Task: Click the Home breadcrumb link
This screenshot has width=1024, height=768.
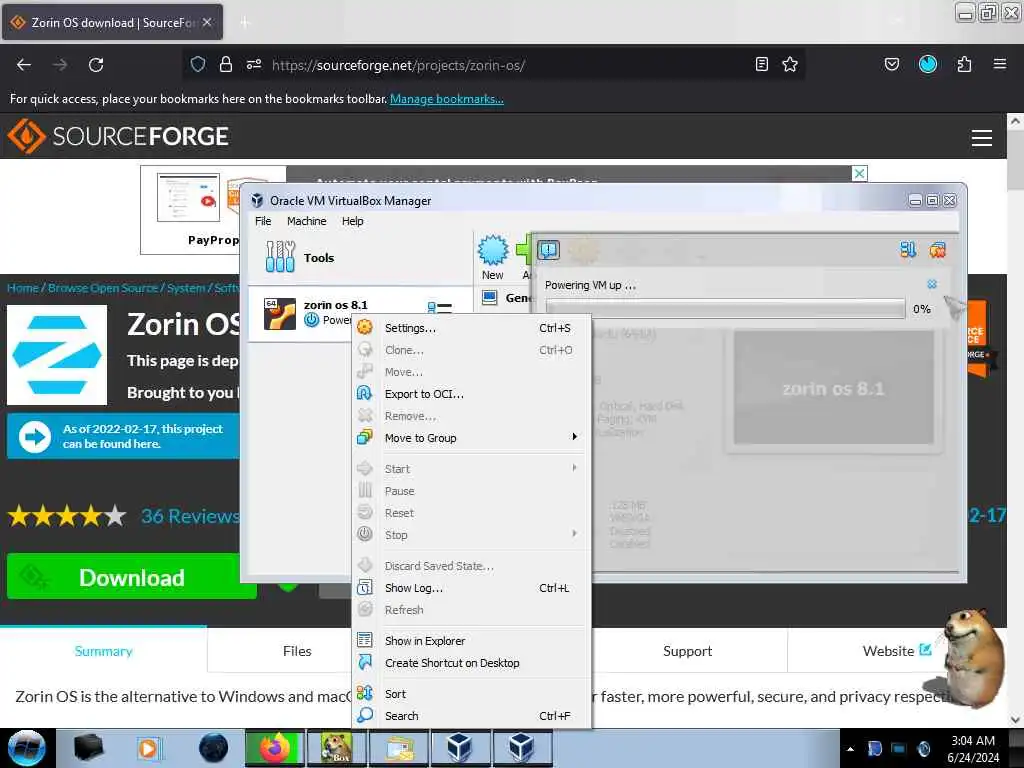Action: 23,287
